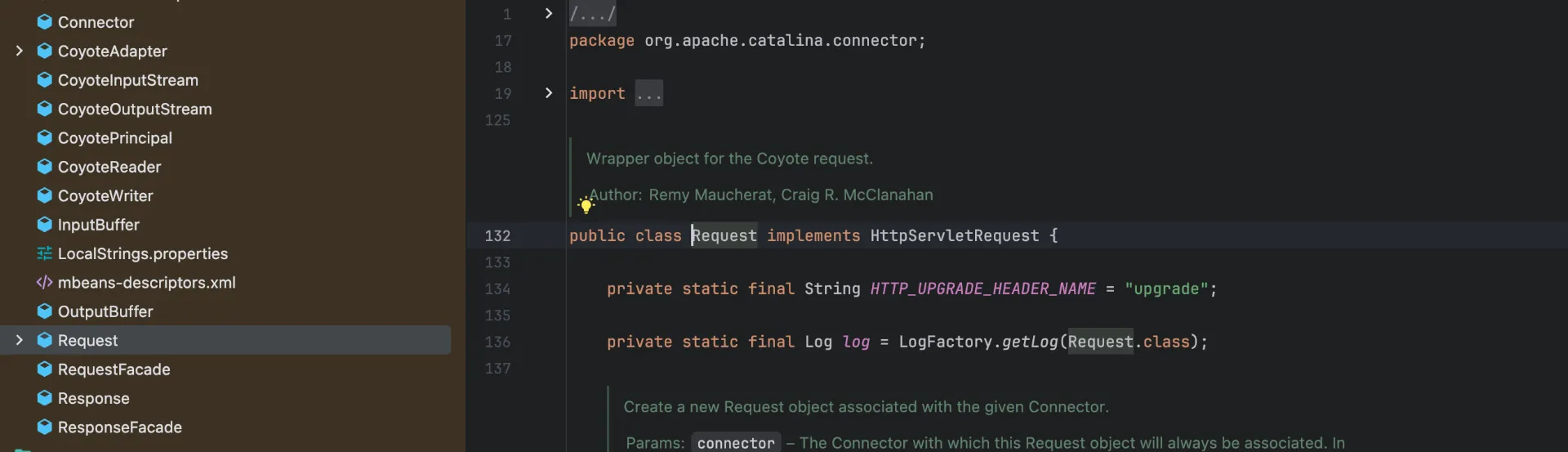Expand the CoyoteAdapter tree node

click(x=20, y=51)
